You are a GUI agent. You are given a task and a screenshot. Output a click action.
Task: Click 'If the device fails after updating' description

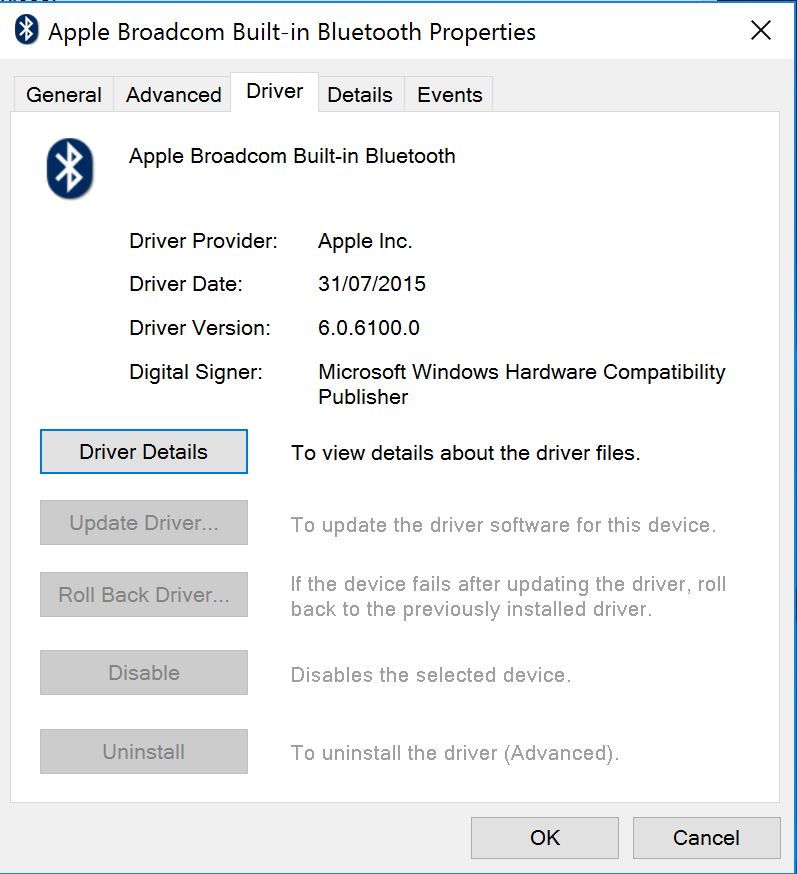point(508,596)
